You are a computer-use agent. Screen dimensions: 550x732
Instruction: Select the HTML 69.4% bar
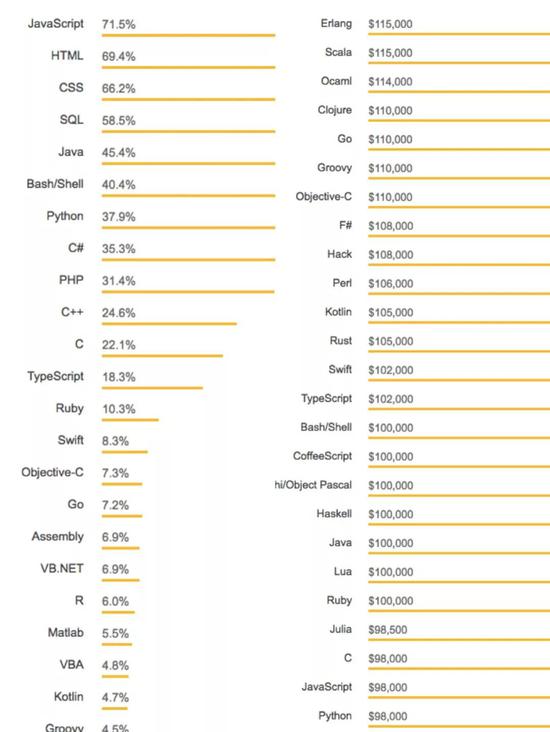pyautogui.click(x=189, y=67)
